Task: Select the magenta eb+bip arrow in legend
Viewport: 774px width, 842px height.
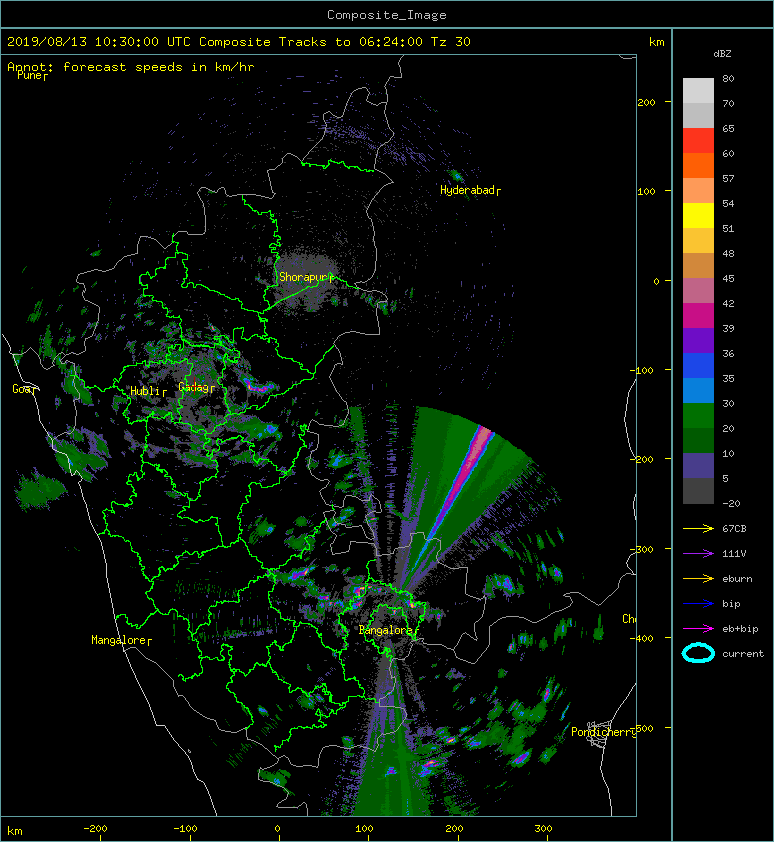Action: pyautogui.click(x=698, y=629)
